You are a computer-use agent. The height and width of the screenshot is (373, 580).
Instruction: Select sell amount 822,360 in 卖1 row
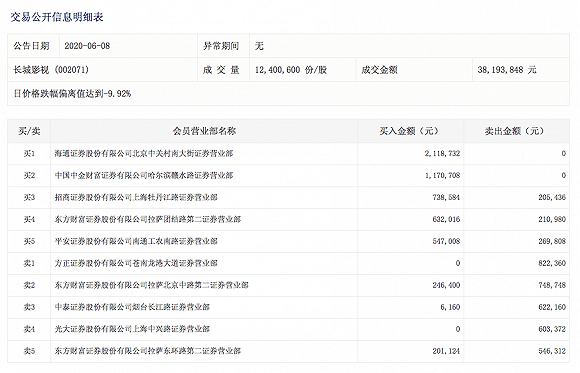click(552, 263)
